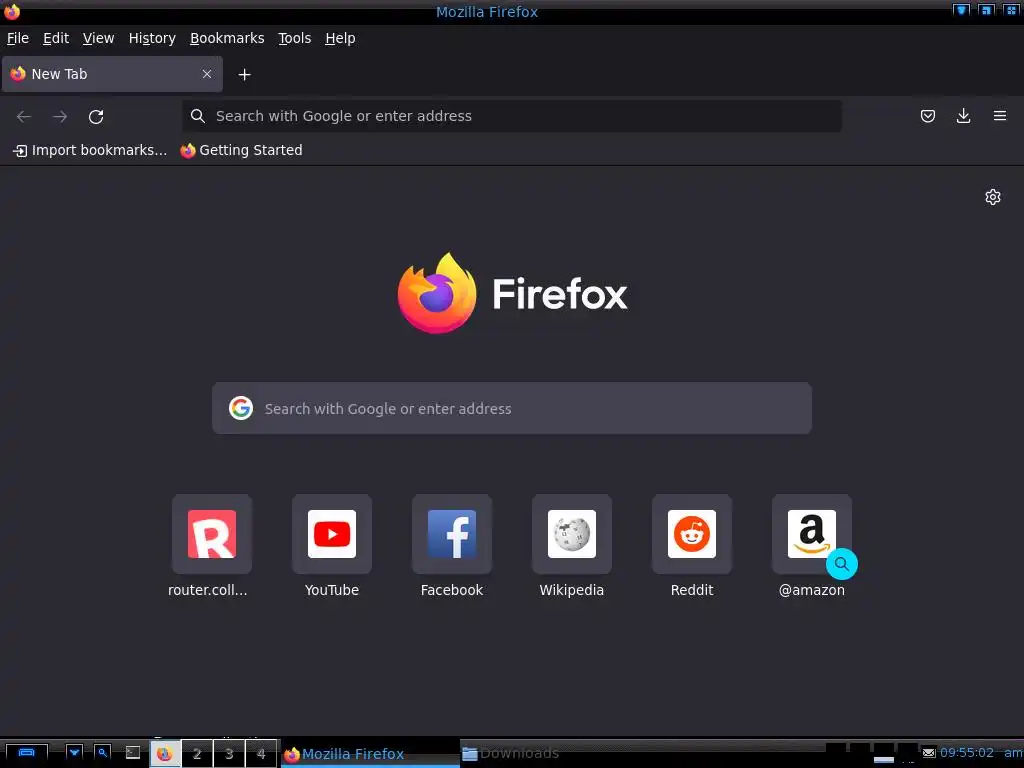Click the Wikipedia label text

click(572, 590)
